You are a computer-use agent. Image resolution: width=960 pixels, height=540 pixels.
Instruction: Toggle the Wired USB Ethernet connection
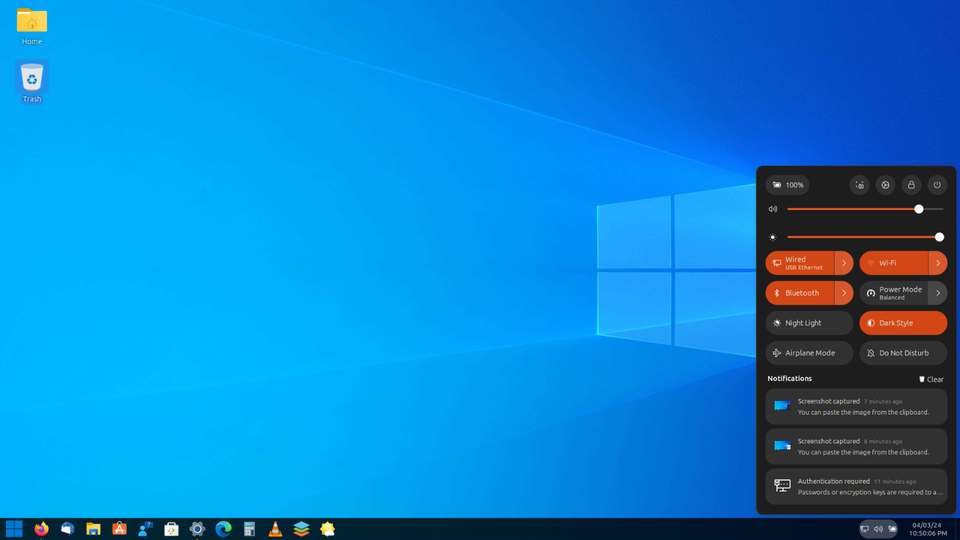pos(800,263)
